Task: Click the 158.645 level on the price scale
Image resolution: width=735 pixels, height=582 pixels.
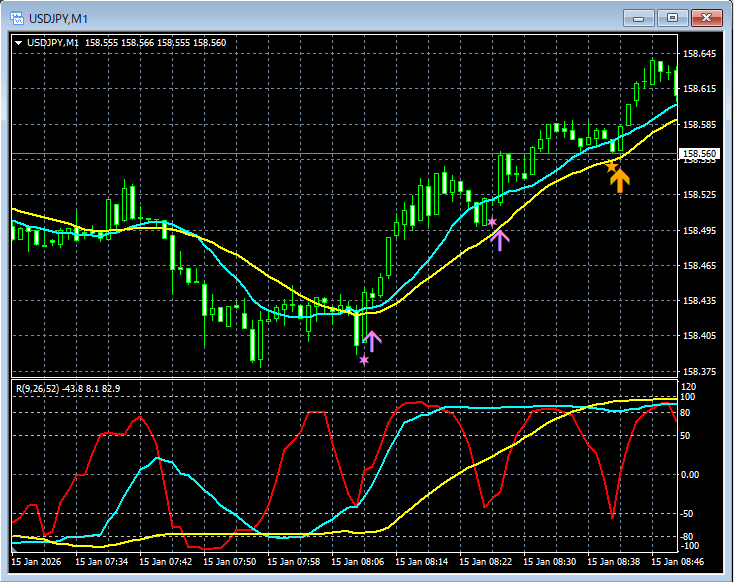Action: (x=698, y=54)
